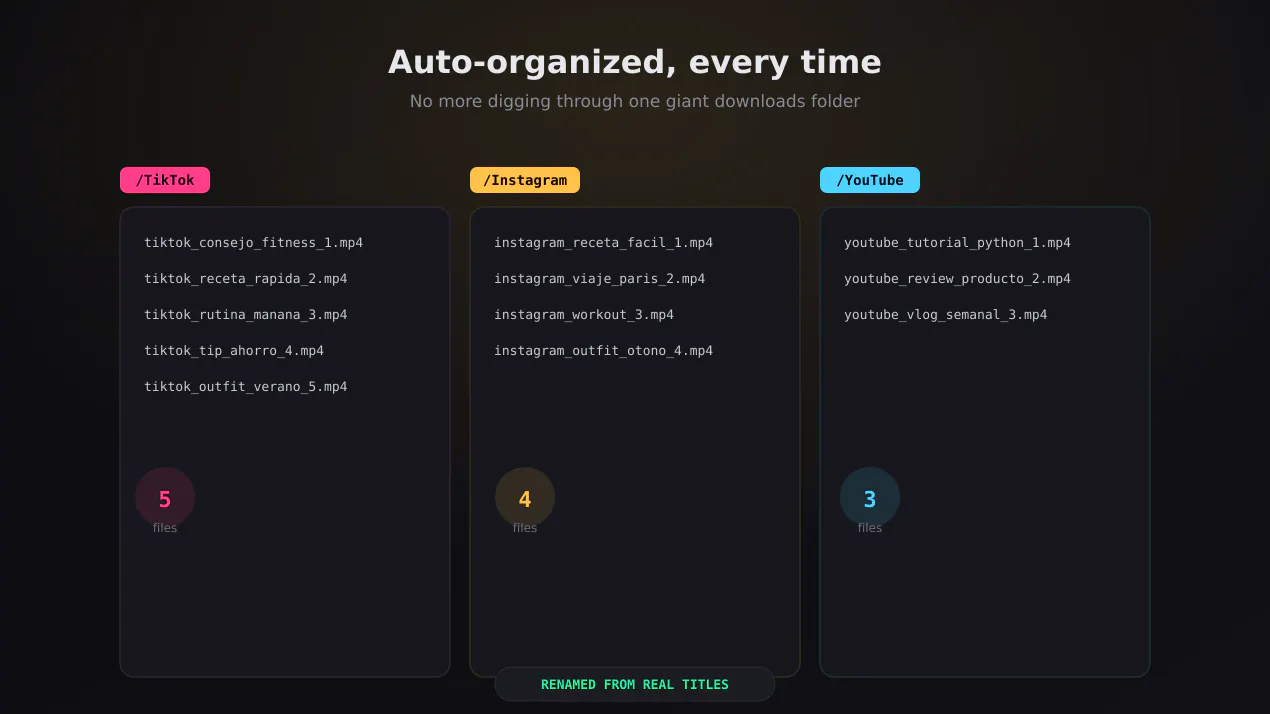Click the /TikTok folder tag

click(165, 180)
